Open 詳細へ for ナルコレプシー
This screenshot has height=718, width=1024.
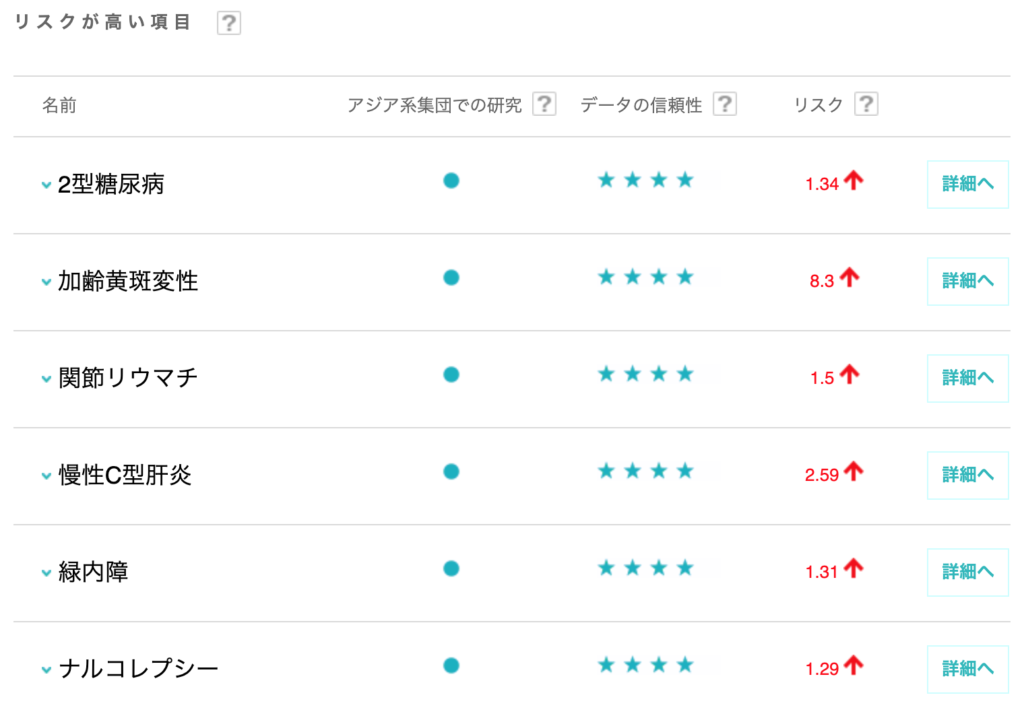(967, 669)
